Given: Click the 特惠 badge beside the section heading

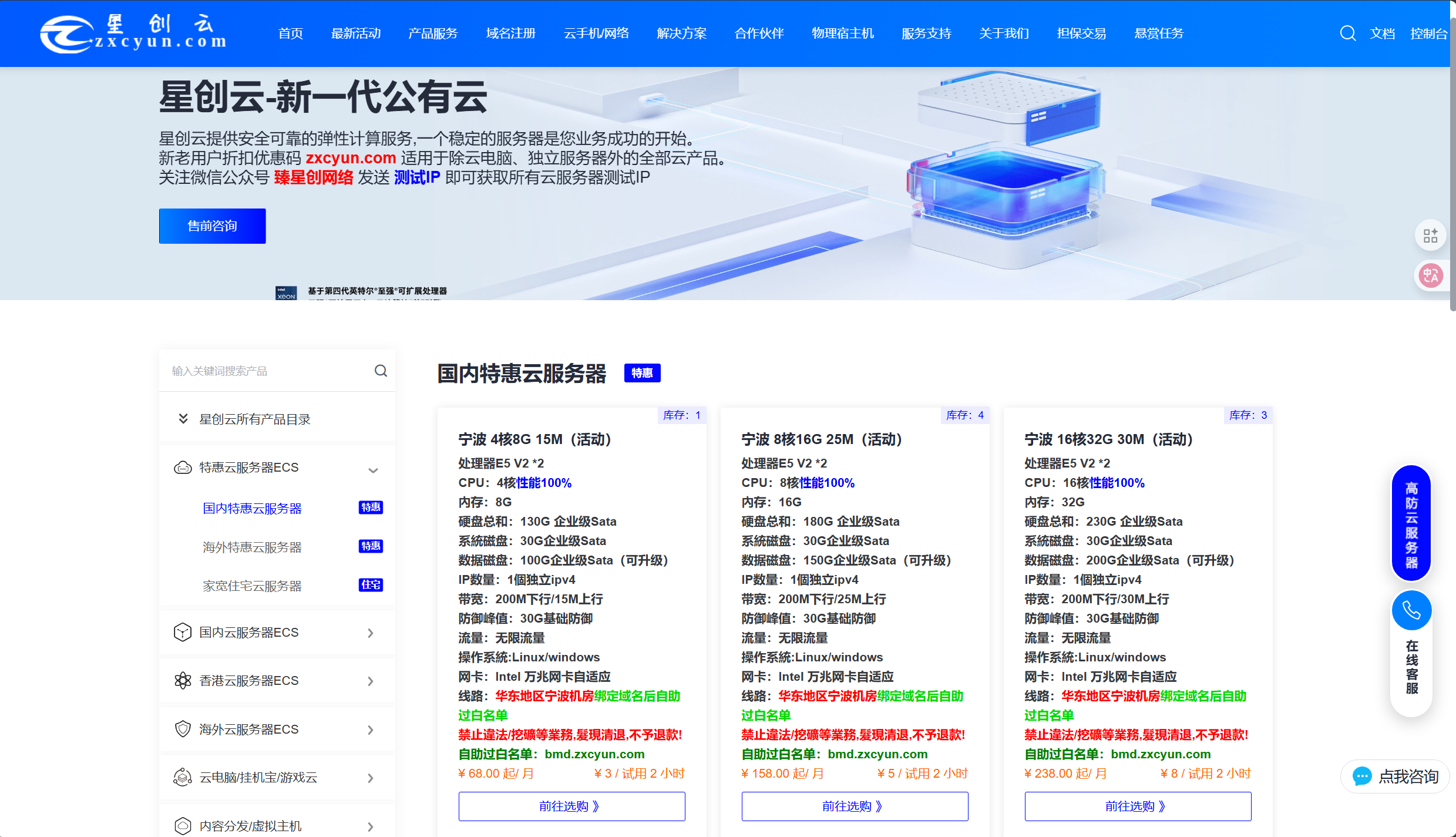Looking at the screenshot, I should (x=642, y=373).
